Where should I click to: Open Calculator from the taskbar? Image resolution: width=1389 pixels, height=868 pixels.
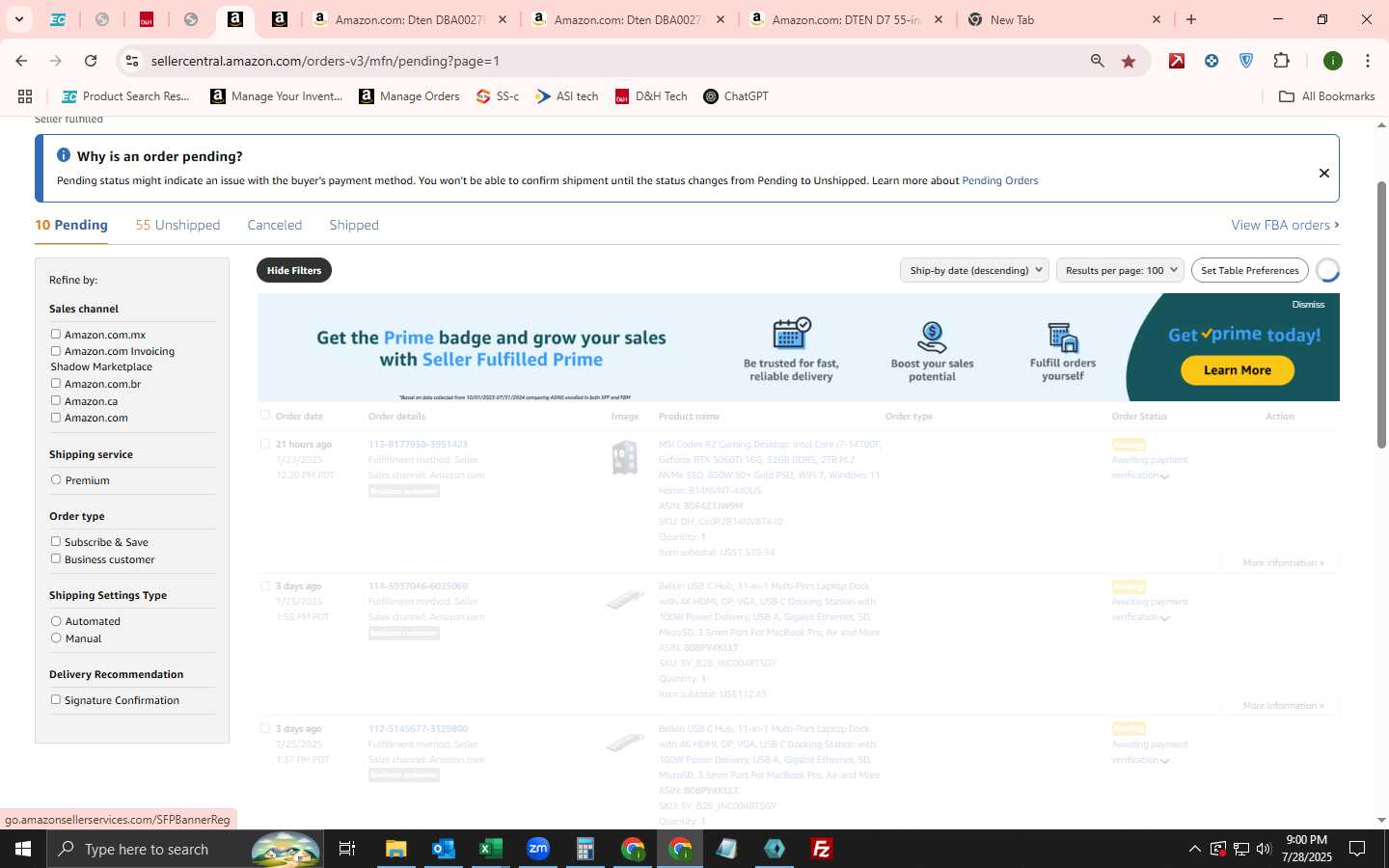pyautogui.click(x=586, y=849)
